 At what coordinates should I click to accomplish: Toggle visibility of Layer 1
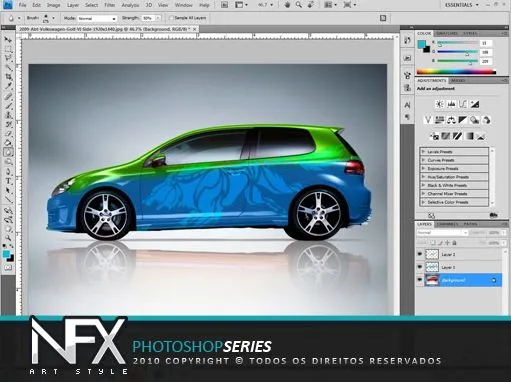[x=420, y=267]
